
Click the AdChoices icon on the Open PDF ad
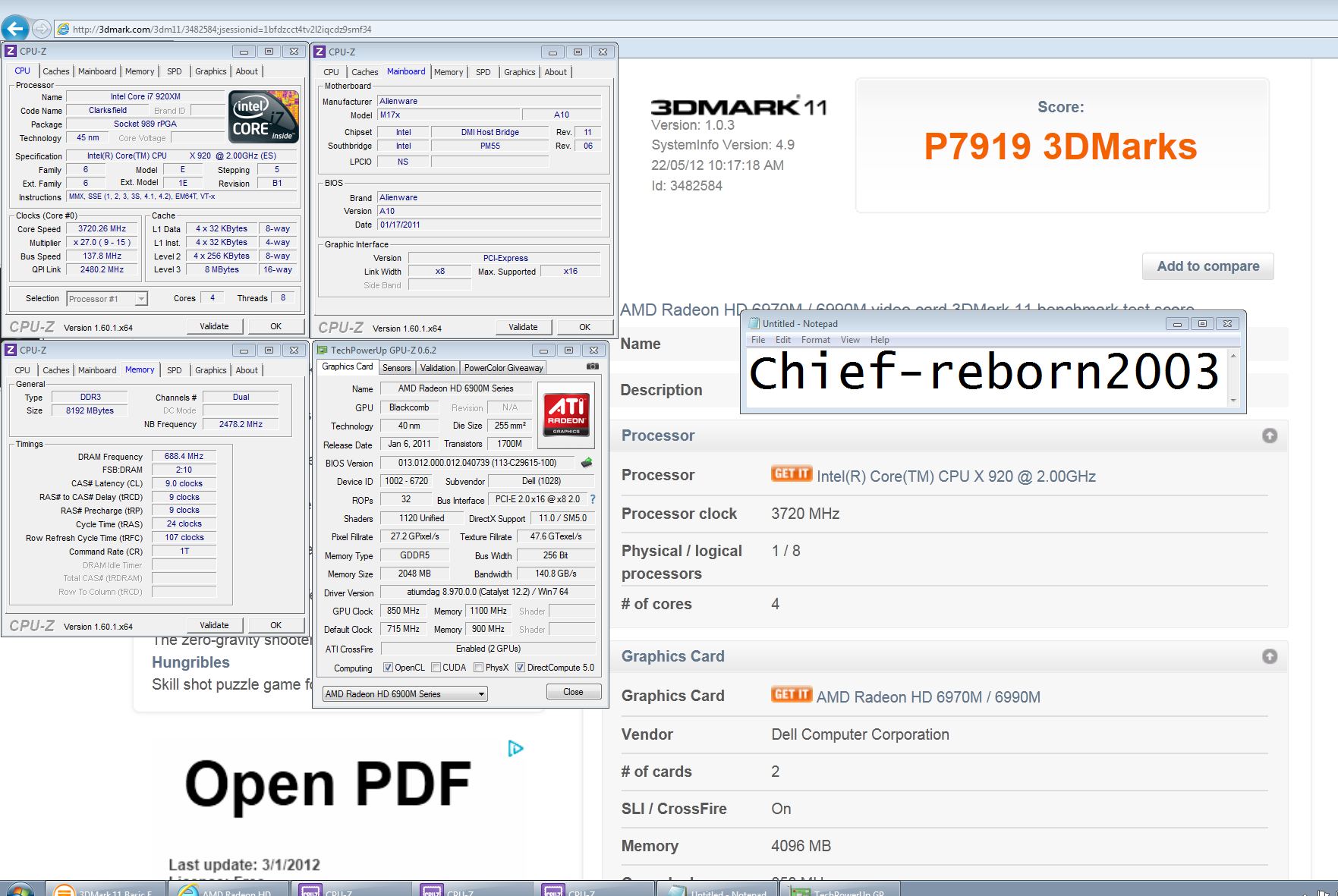pos(516,749)
